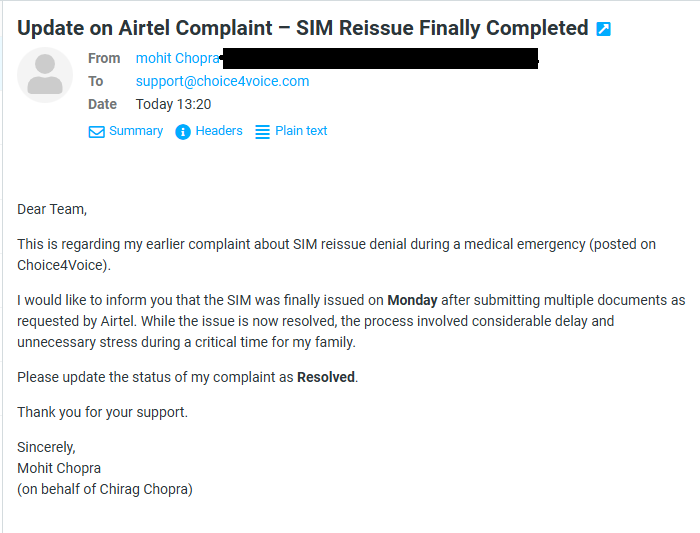The height and width of the screenshot is (533, 700).
Task: Click the signature name Mohit Chopra
Action: click(59, 468)
